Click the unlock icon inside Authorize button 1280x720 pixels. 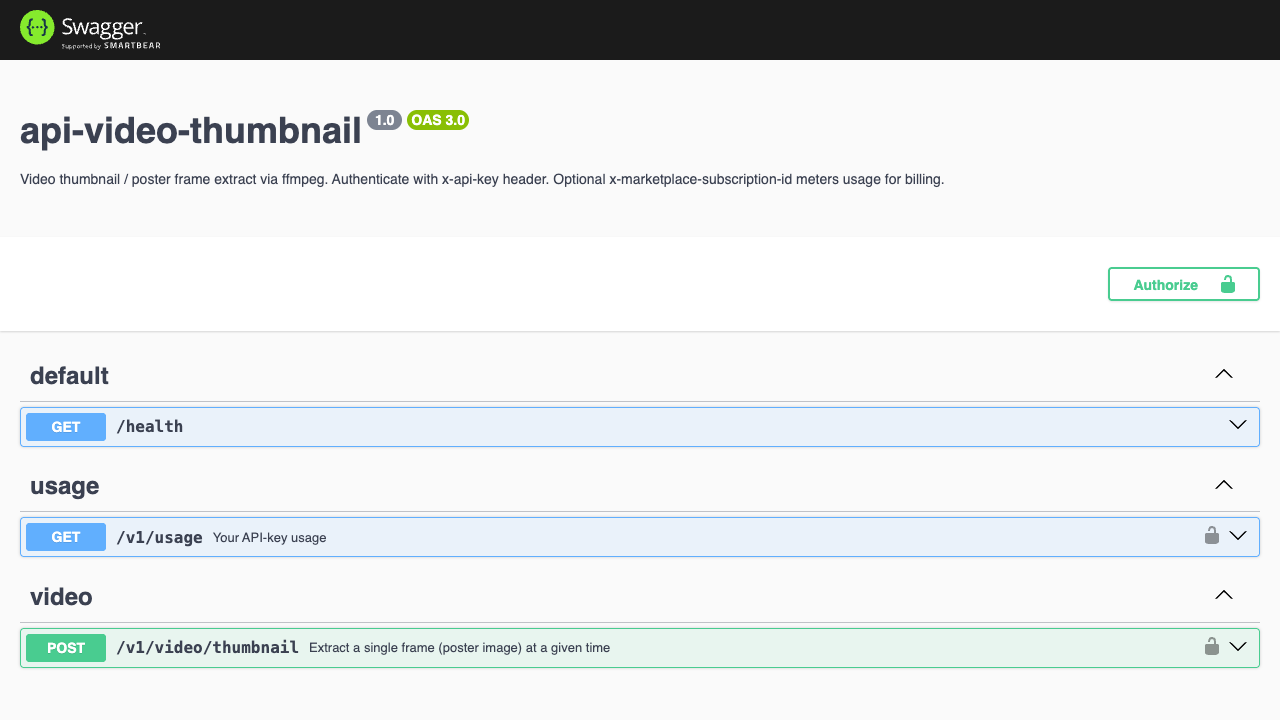[1227, 284]
